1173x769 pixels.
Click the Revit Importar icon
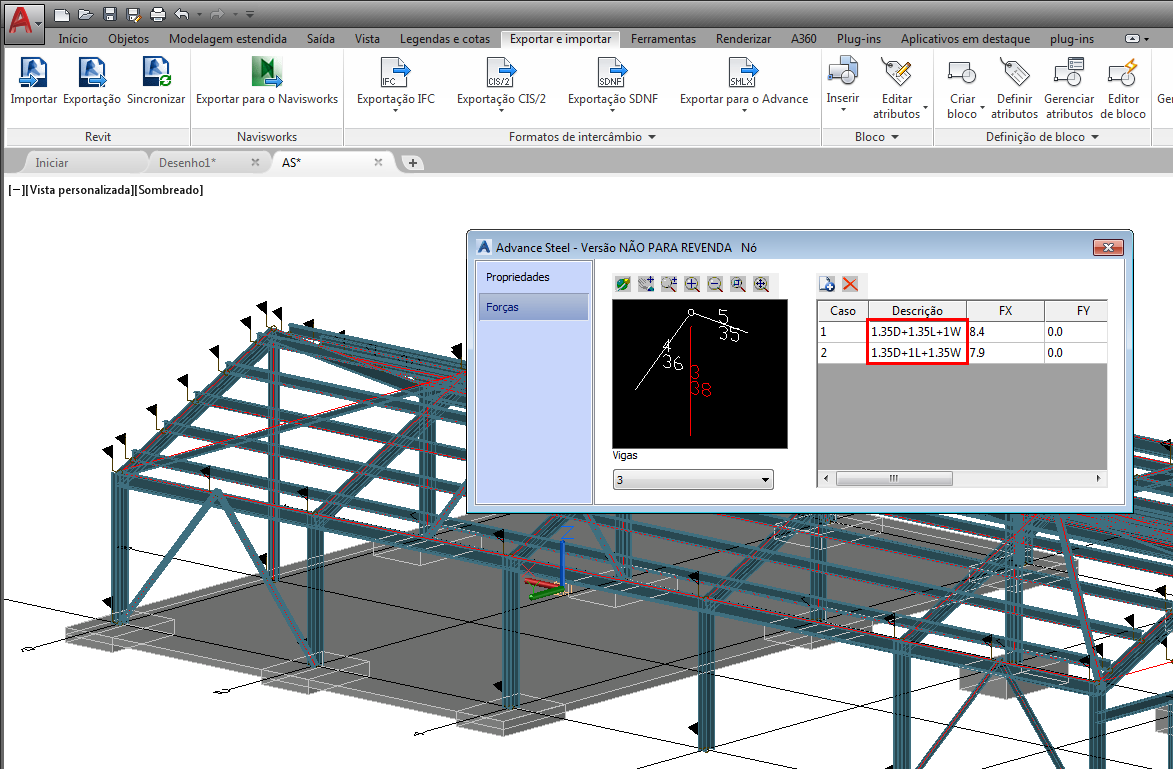click(33, 73)
